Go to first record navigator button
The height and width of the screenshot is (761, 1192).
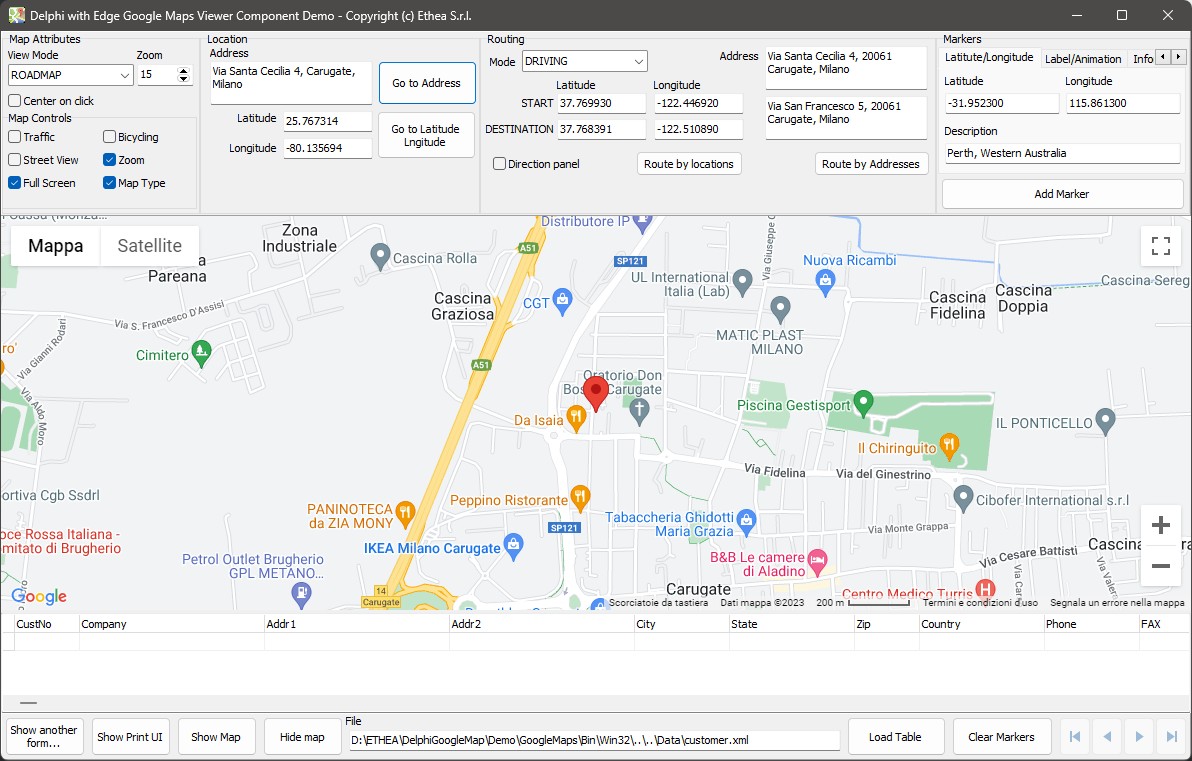[x=1075, y=736]
